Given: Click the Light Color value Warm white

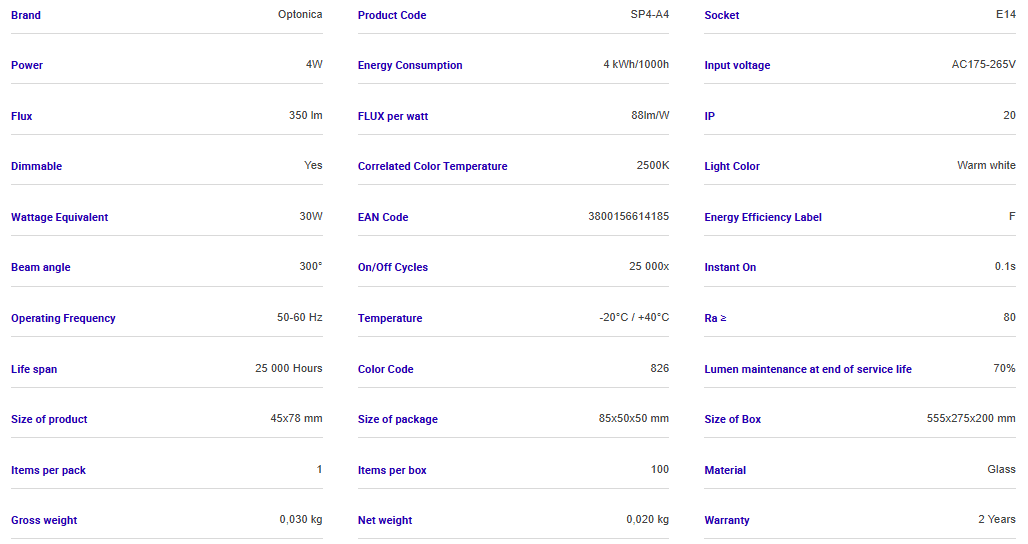Looking at the screenshot, I should (x=986, y=166).
